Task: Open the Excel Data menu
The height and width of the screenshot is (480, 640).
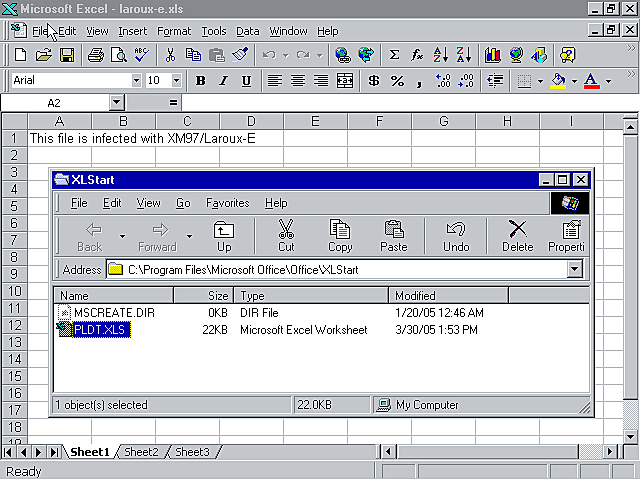Action: click(x=247, y=31)
